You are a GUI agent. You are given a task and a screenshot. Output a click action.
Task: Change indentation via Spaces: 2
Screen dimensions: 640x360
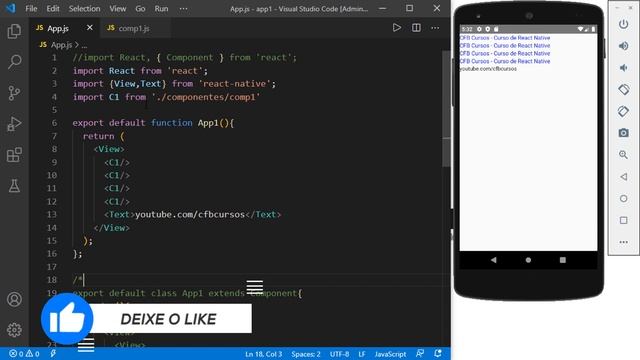[306, 354]
